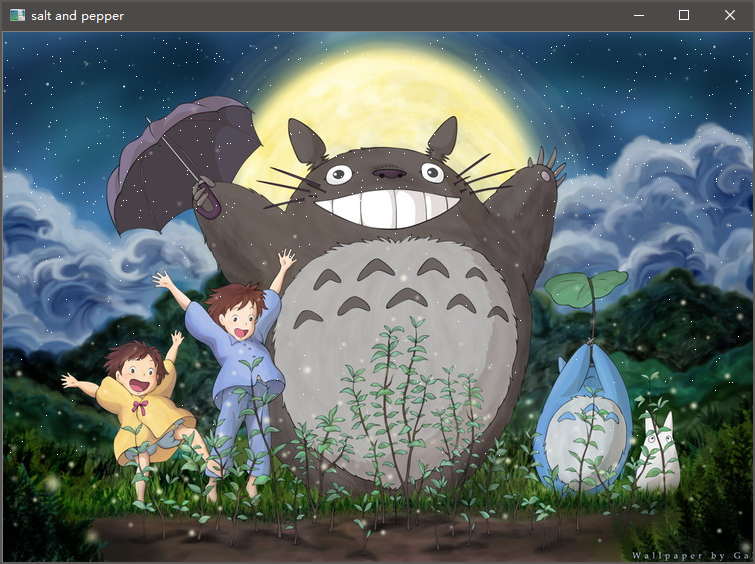The width and height of the screenshot is (755, 564).
Task: Click the "salt and pepper" title text
Action: coord(78,16)
